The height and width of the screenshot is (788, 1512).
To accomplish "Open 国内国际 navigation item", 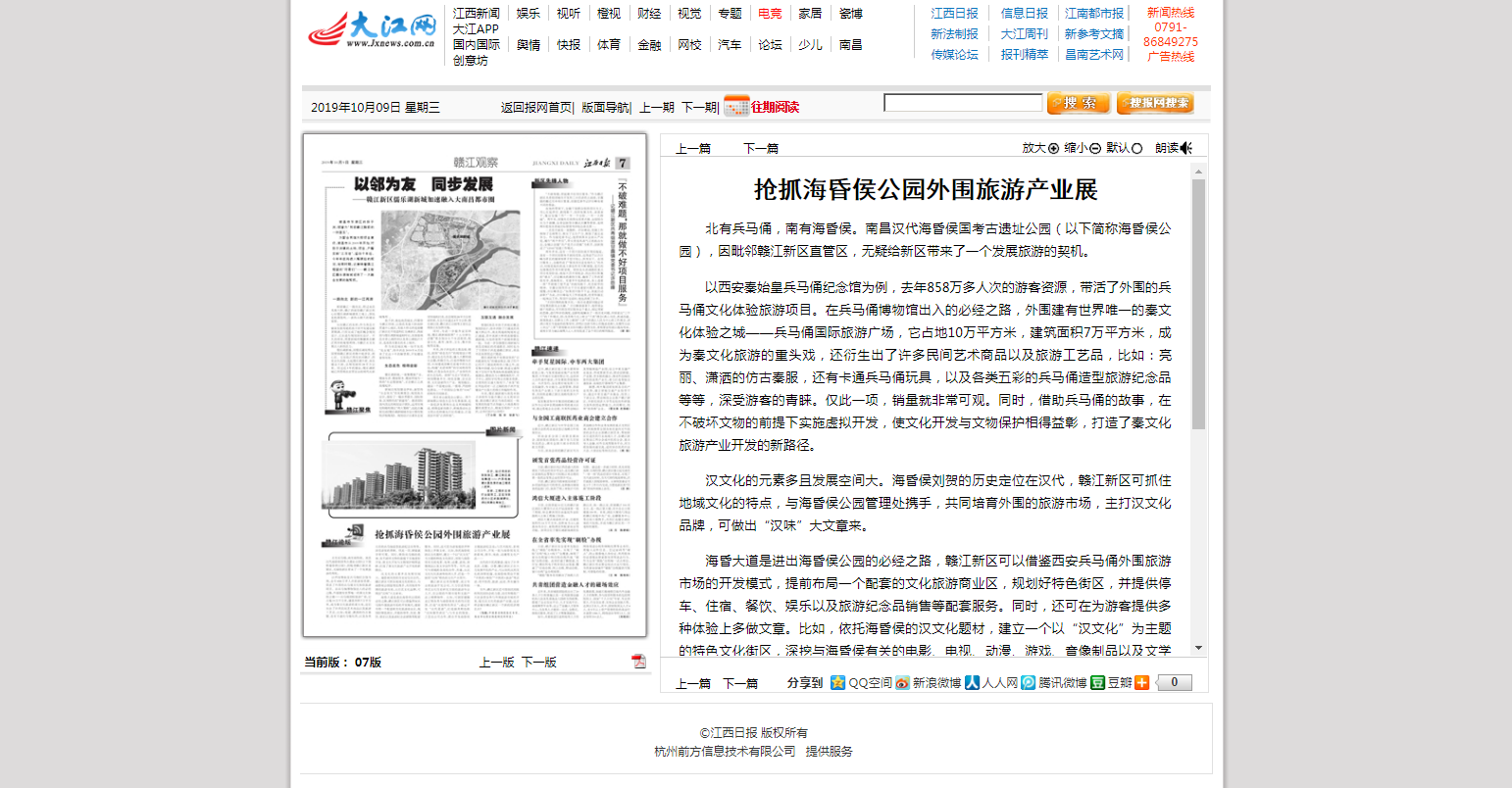I will tap(477, 45).
